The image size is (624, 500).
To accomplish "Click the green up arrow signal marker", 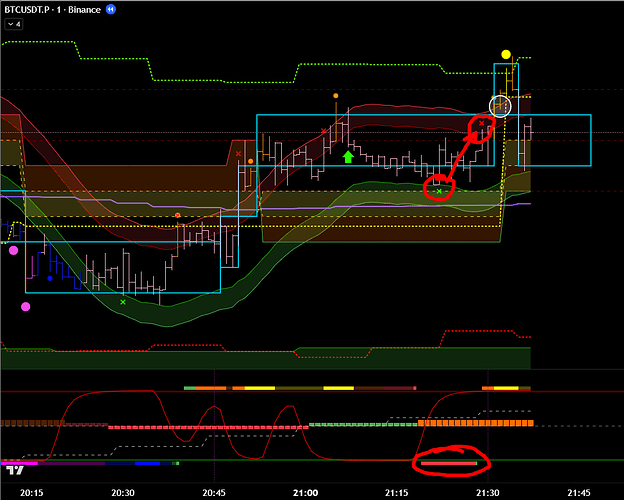I will [348, 156].
